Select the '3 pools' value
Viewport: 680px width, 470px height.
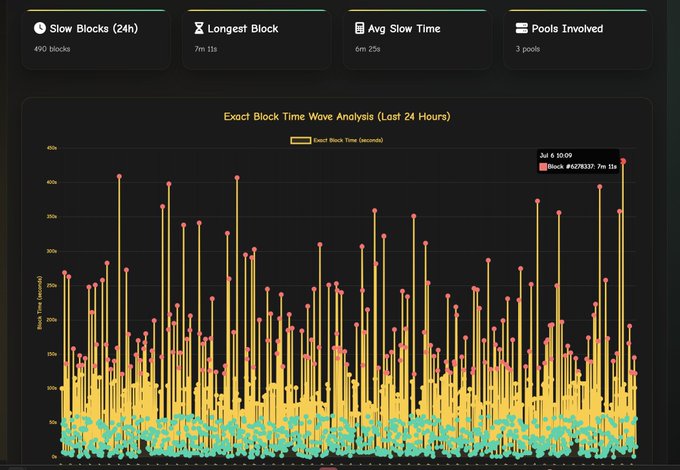528,49
